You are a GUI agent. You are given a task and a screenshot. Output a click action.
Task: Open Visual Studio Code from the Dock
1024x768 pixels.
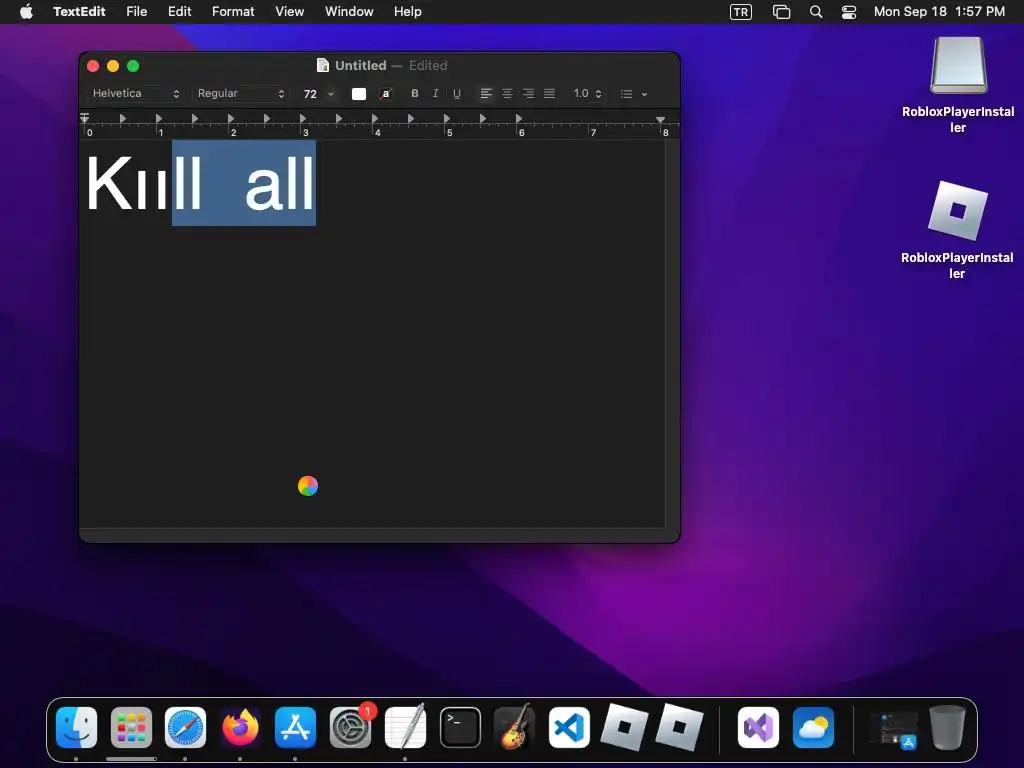coord(569,728)
